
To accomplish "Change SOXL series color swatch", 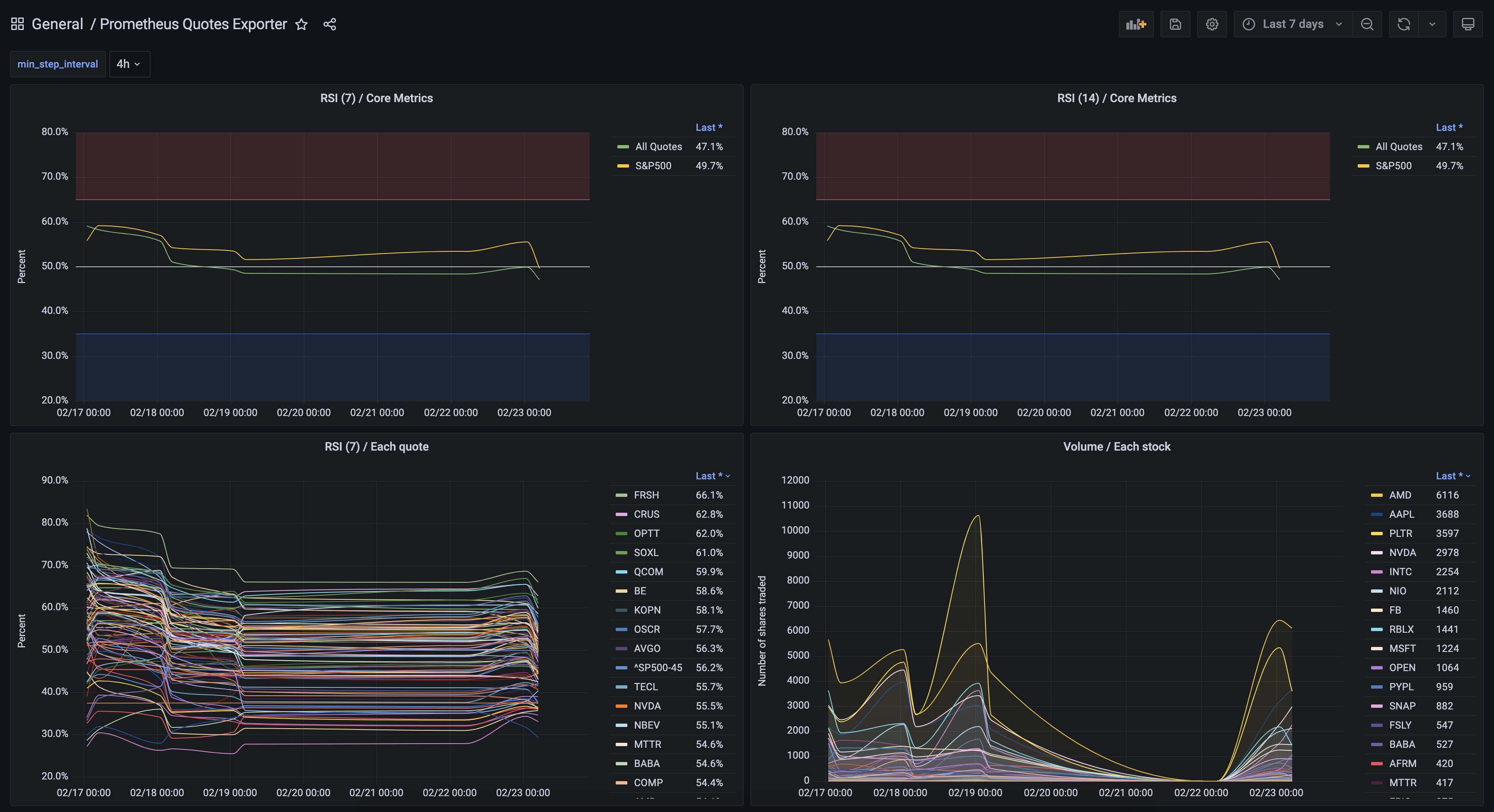I will [621, 553].
